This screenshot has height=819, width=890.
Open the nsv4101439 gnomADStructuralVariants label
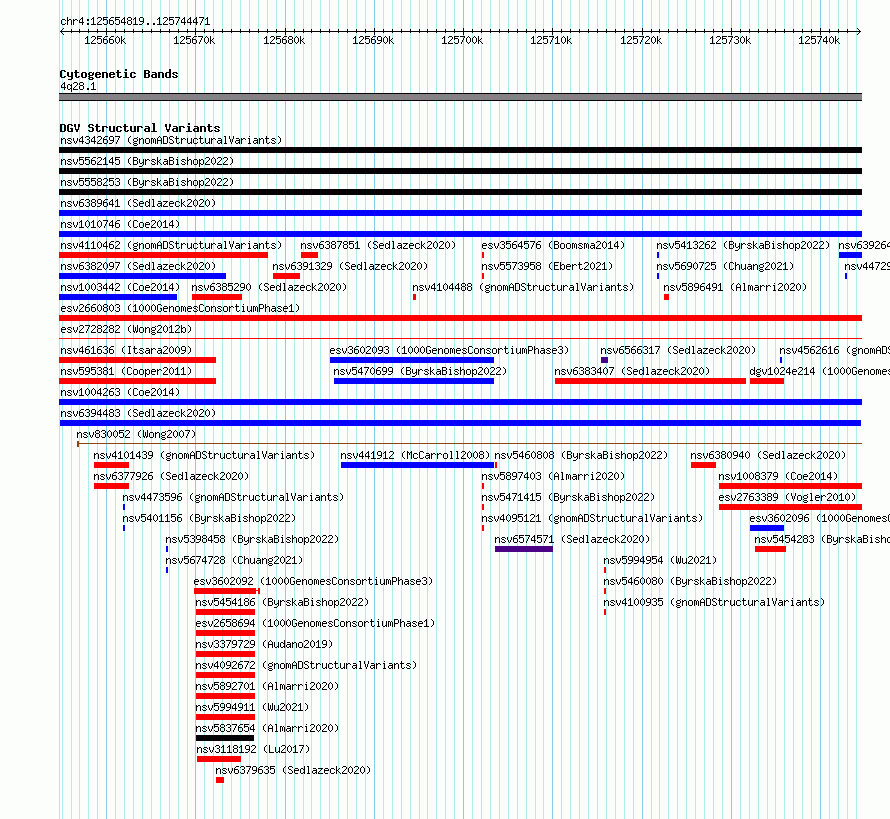[x=204, y=455]
